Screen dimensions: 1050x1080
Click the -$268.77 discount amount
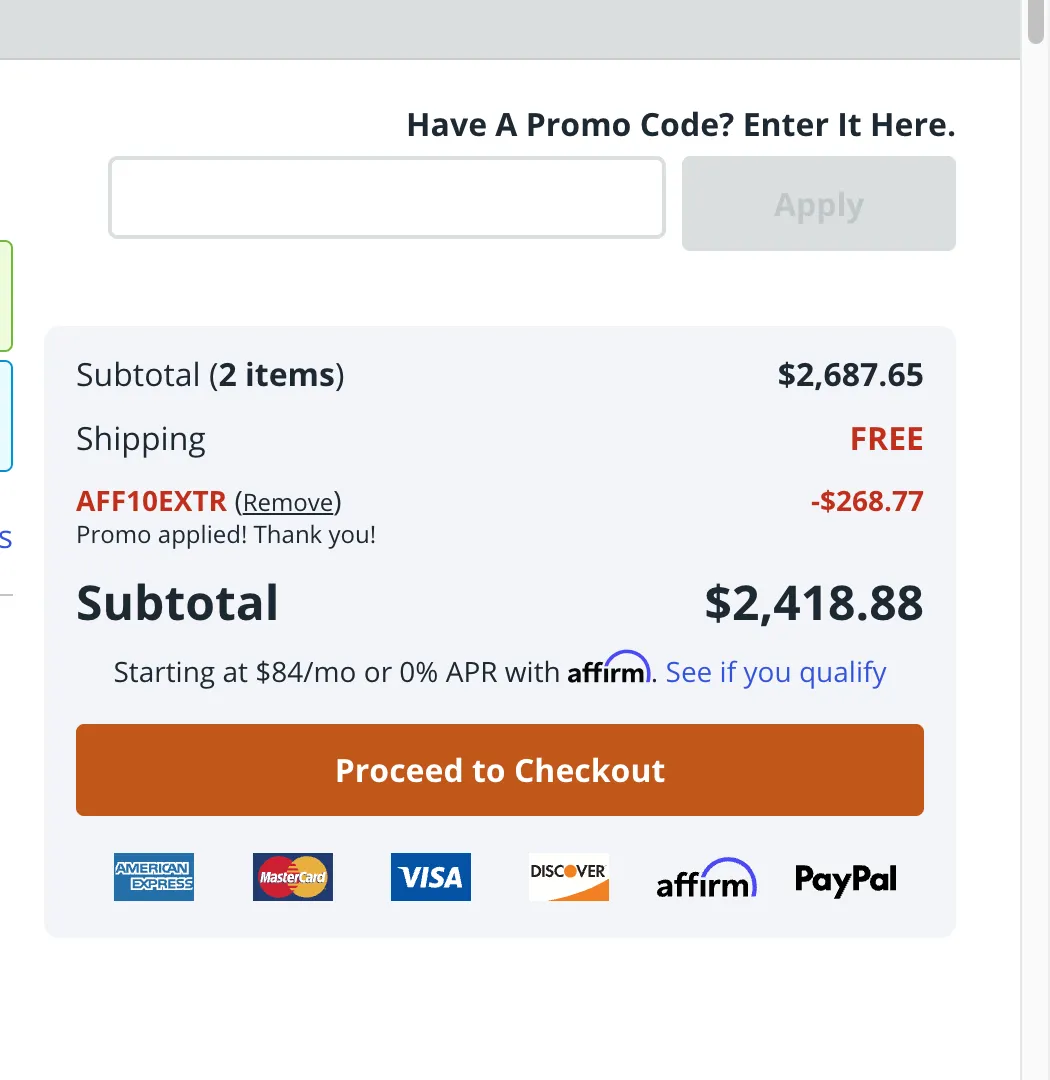click(x=868, y=501)
